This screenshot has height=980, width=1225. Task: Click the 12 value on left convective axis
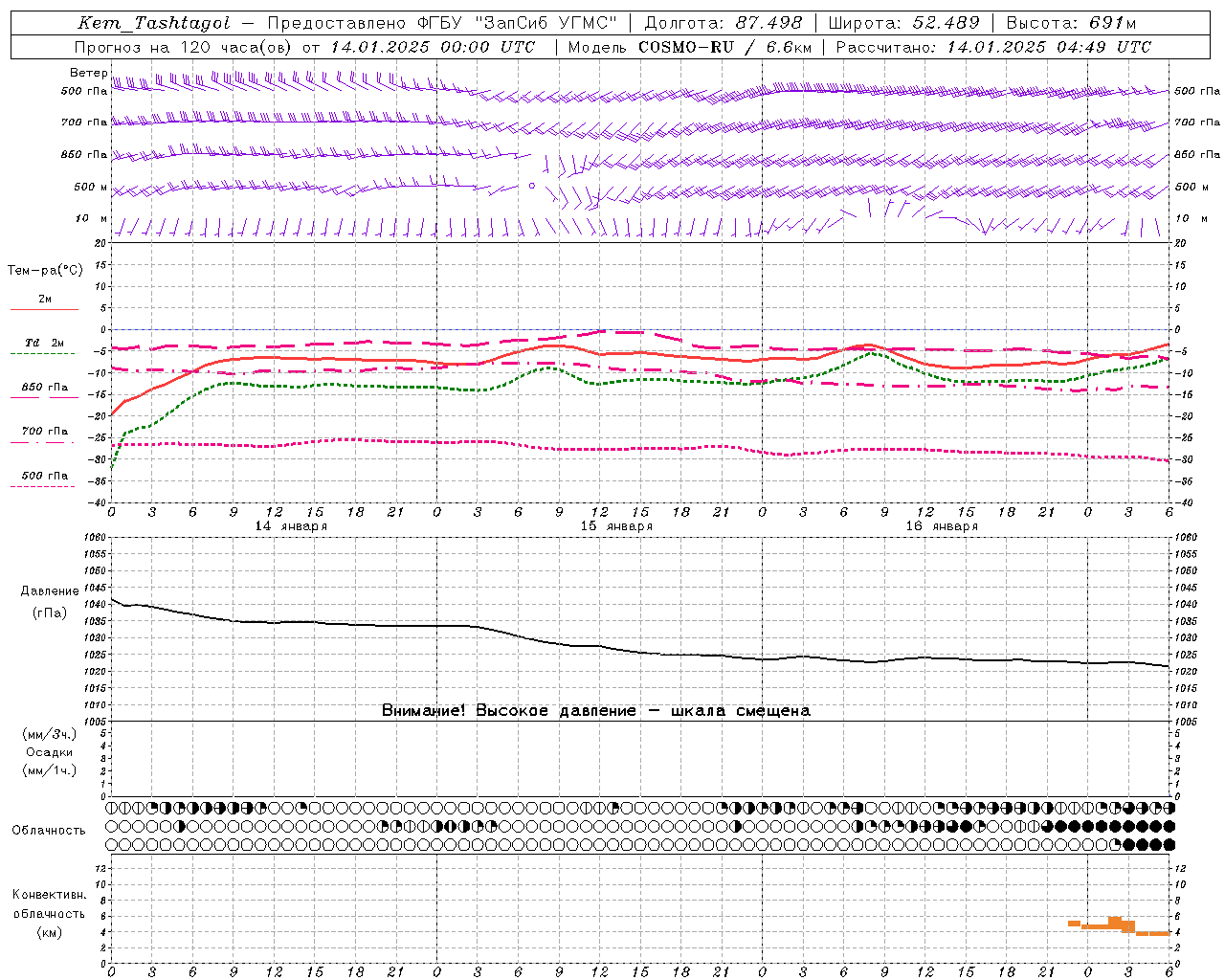[102, 868]
